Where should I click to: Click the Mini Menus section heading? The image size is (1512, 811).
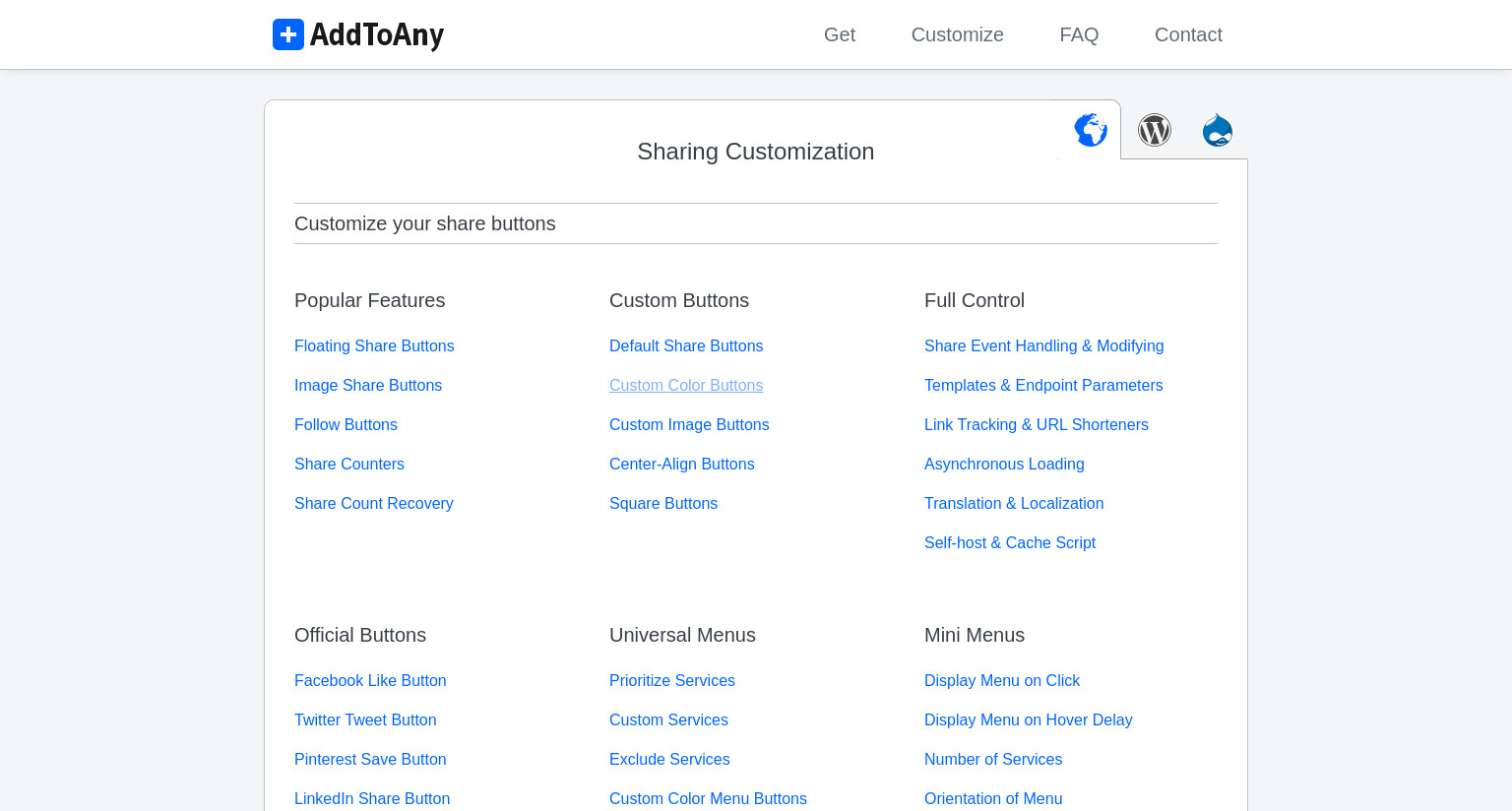point(975,635)
